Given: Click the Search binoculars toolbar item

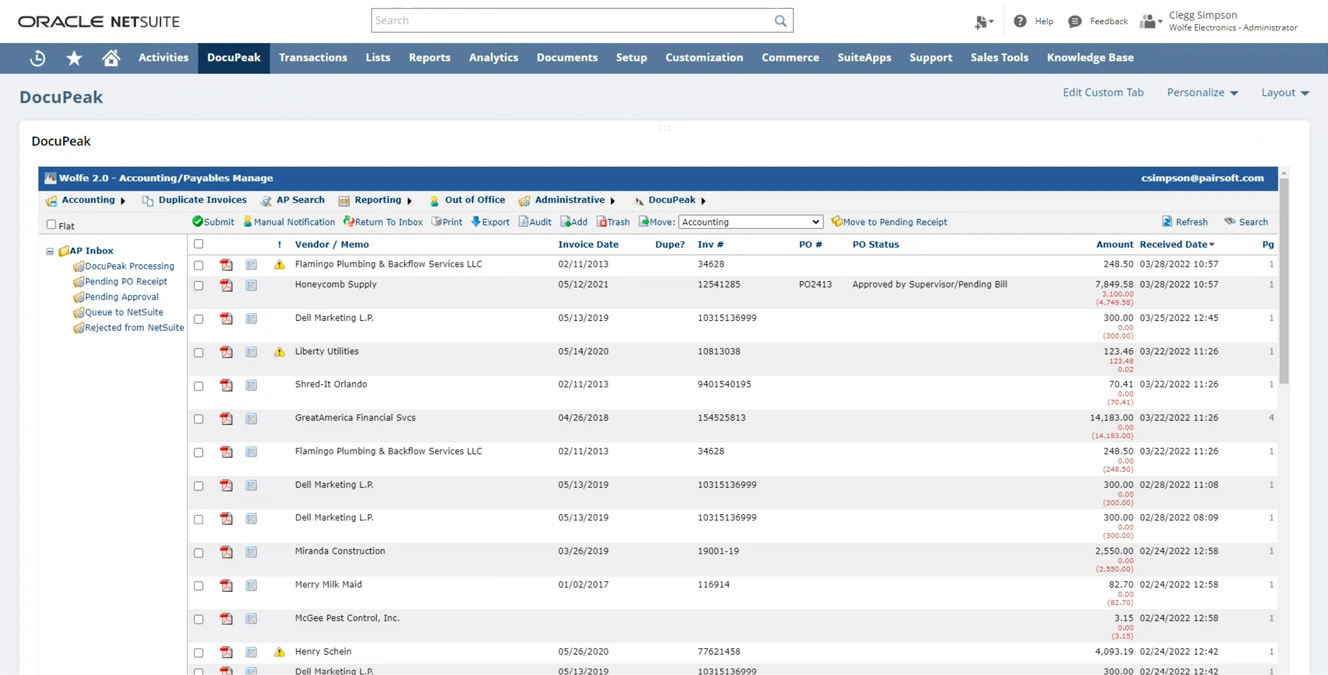Looking at the screenshot, I should tap(1246, 222).
